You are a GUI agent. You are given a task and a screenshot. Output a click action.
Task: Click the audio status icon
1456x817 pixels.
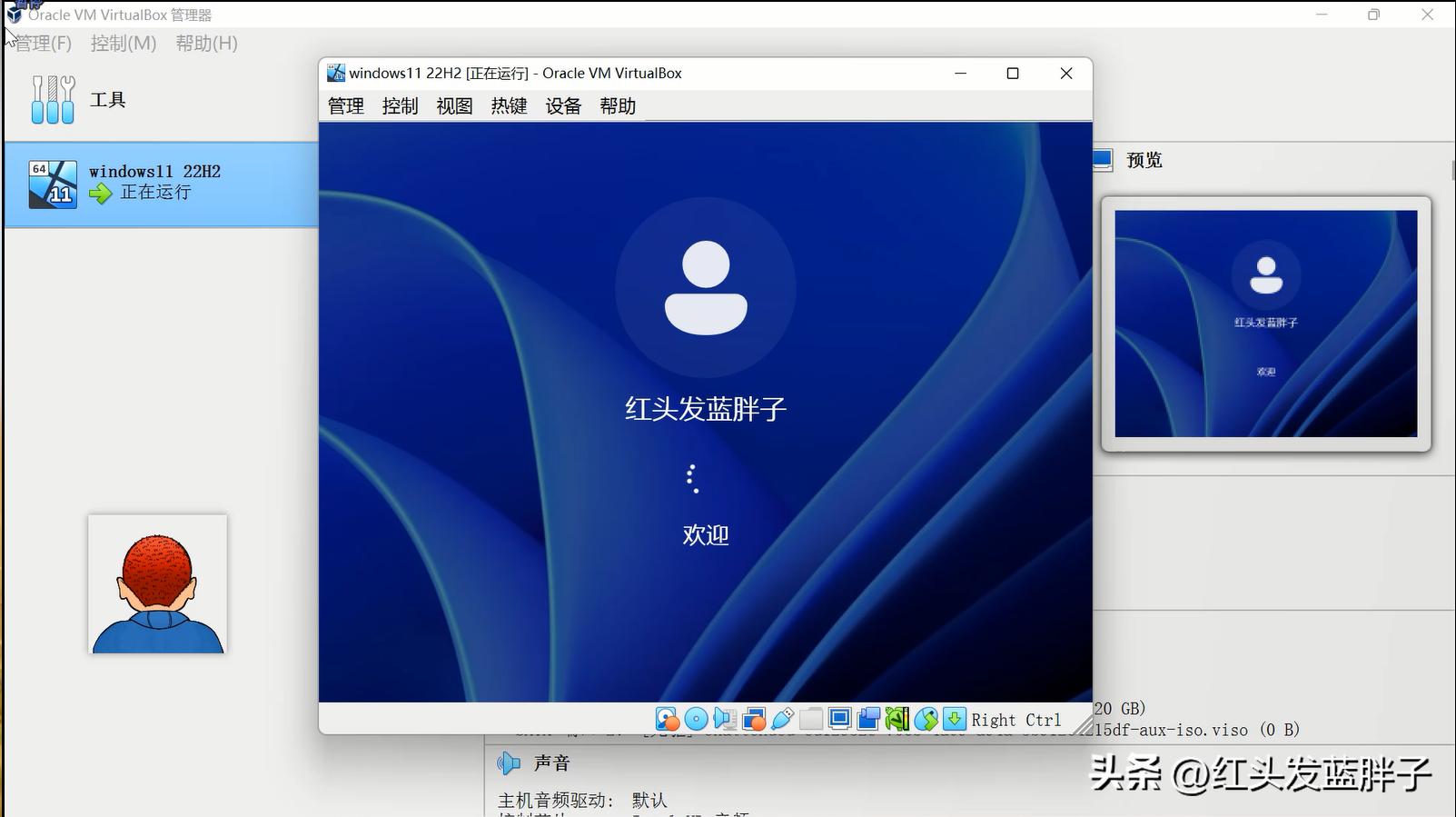coord(725,720)
